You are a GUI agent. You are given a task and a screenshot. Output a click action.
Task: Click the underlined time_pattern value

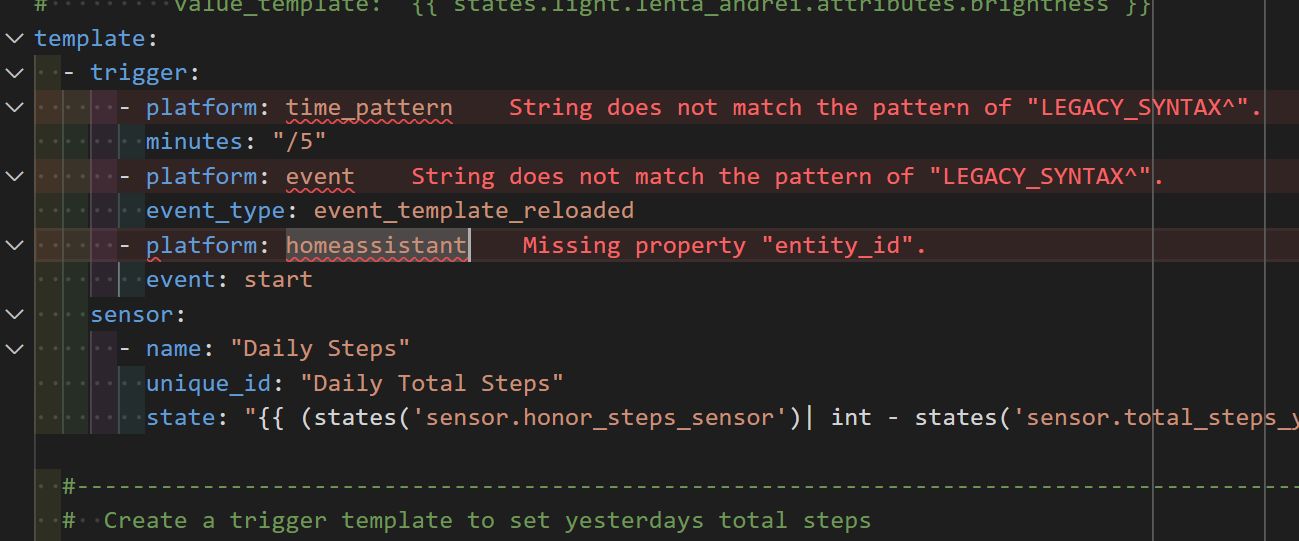(369, 108)
